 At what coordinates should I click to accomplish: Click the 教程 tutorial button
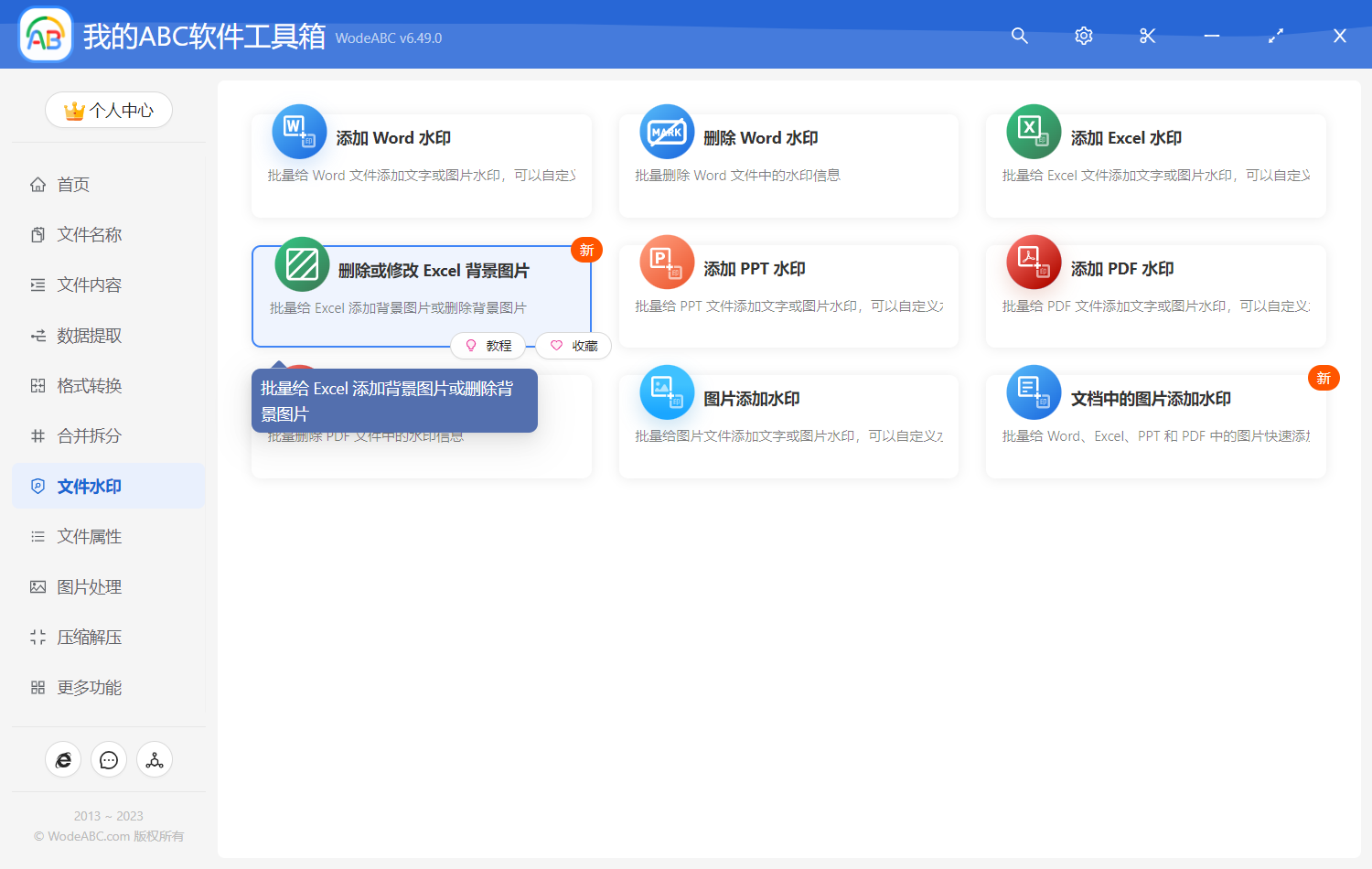(x=489, y=346)
